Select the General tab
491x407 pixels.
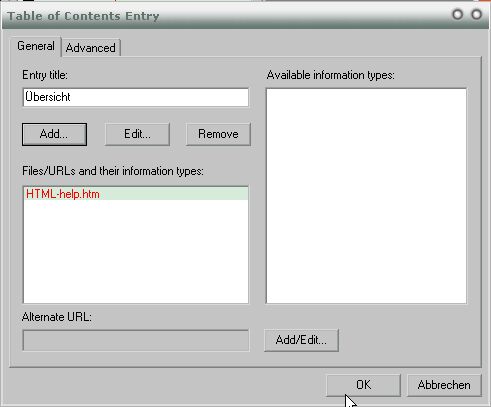(36, 46)
